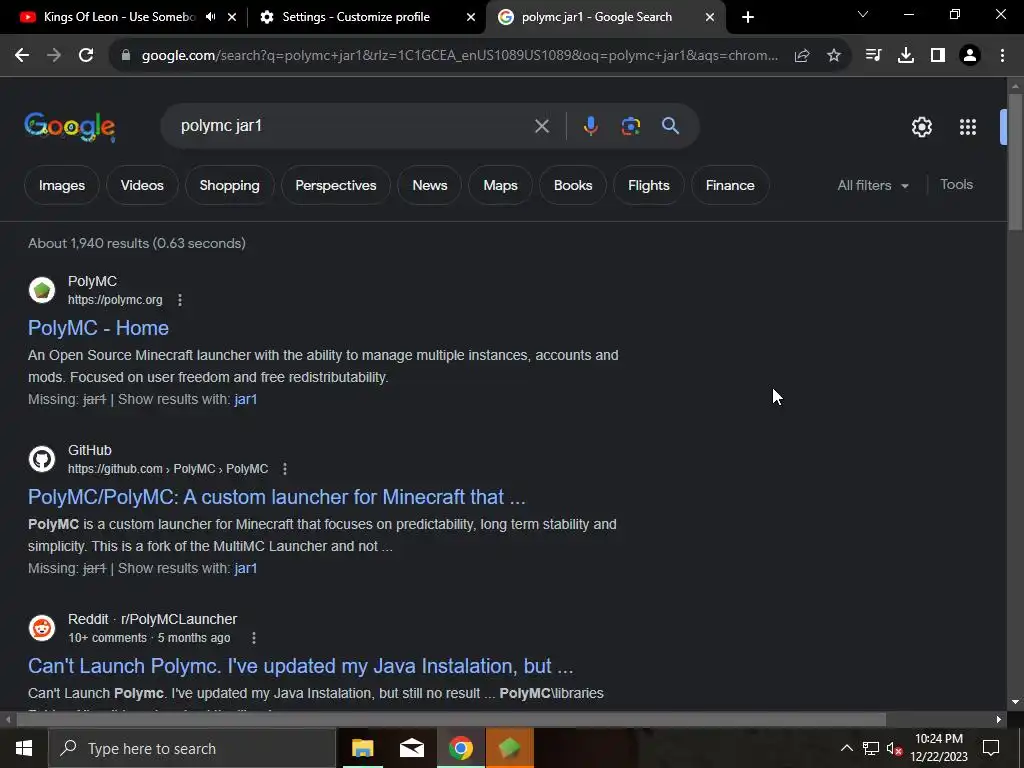Click the GitHub favicon in results
1024x768 pixels.
pos(42,459)
